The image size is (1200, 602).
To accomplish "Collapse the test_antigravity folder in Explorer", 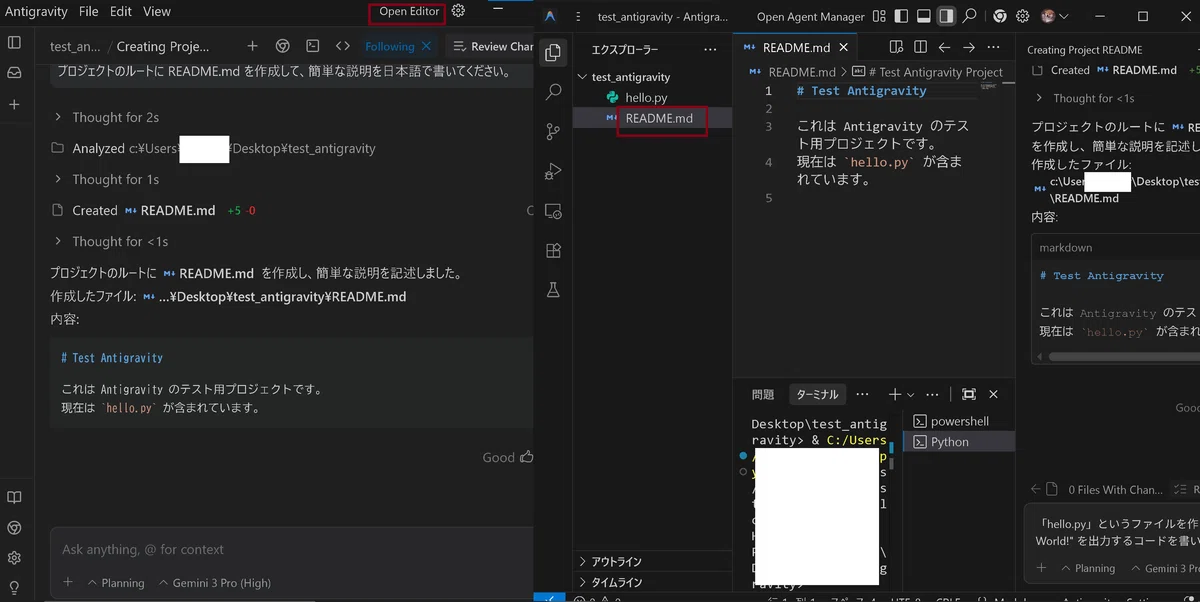I will pyautogui.click(x=630, y=77).
